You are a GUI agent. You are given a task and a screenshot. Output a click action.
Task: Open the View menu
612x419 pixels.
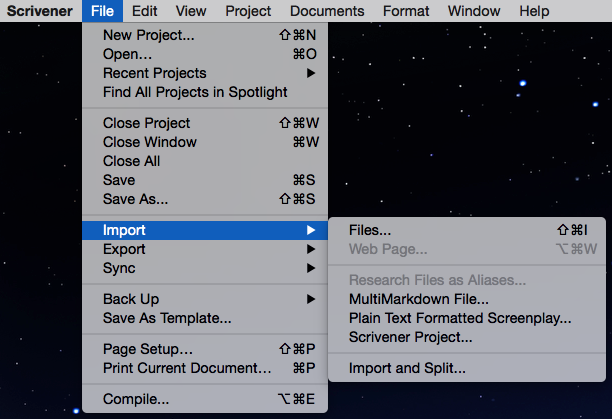coord(190,11)
